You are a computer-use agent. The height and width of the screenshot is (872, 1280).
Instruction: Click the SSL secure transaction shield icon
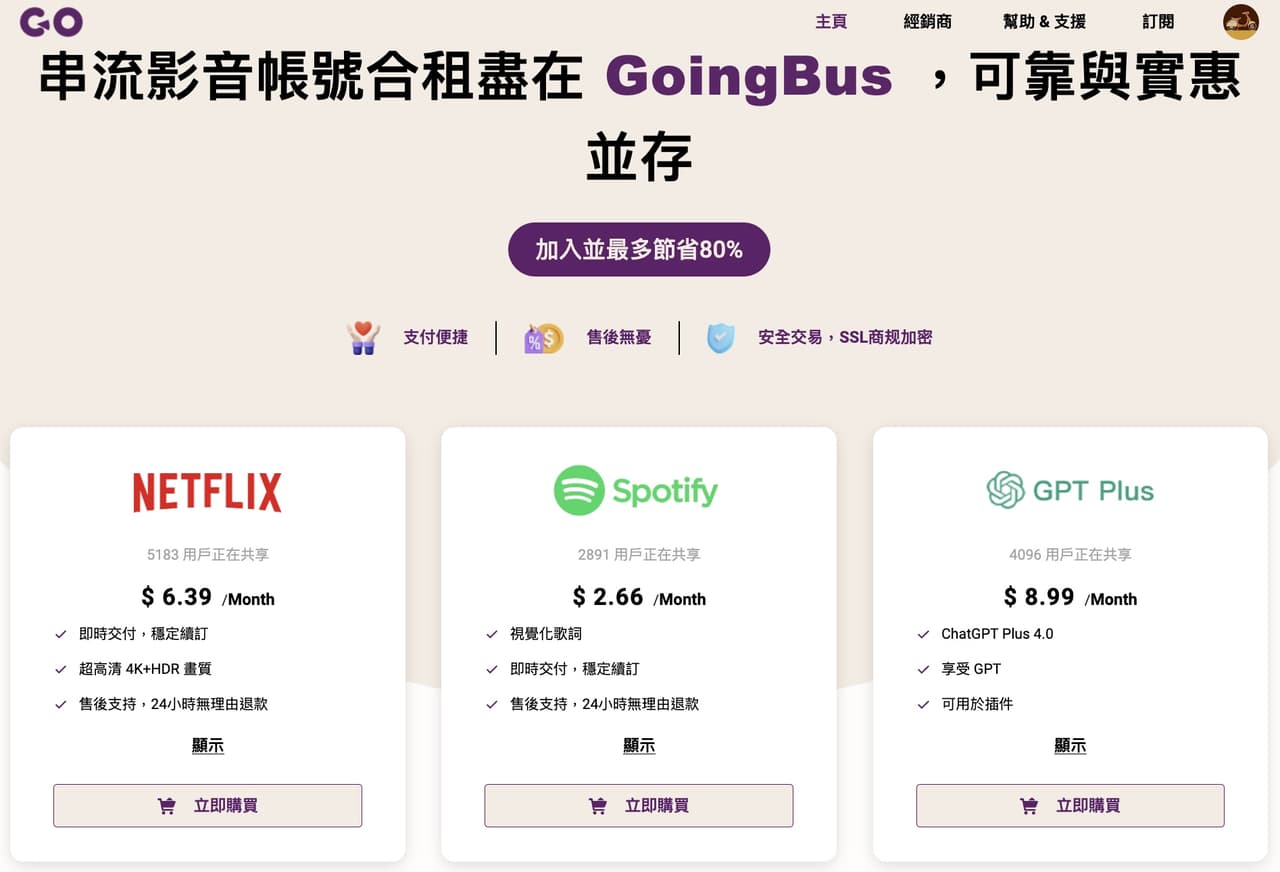(722, 337)
